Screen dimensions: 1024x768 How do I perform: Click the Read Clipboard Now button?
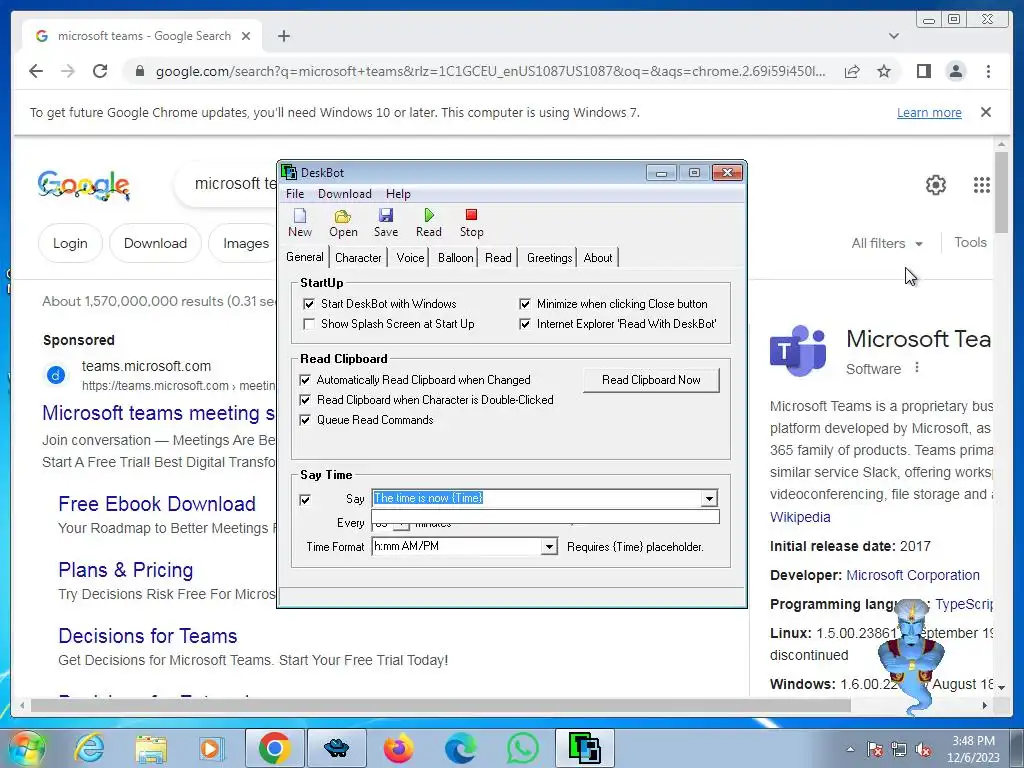point(651,380)
